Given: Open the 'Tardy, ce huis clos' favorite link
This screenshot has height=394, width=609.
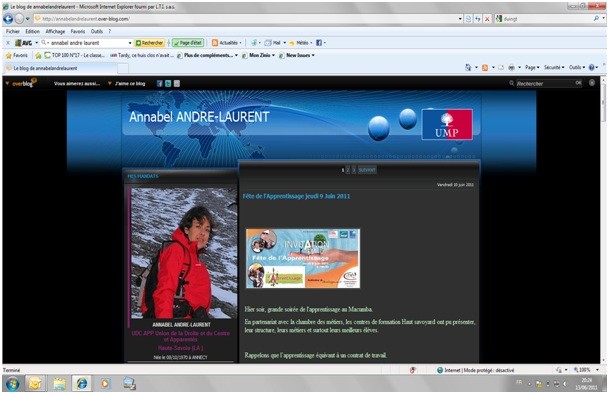Looking at the screenshot, I should click(x=142, y=56).
